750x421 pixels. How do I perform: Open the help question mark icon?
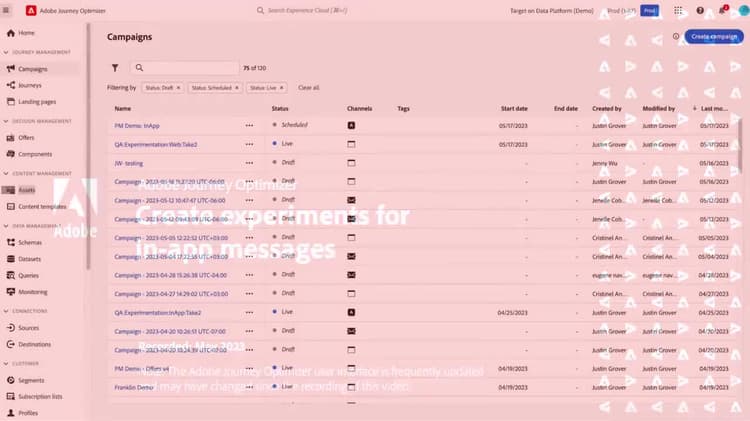coord(700,11)
